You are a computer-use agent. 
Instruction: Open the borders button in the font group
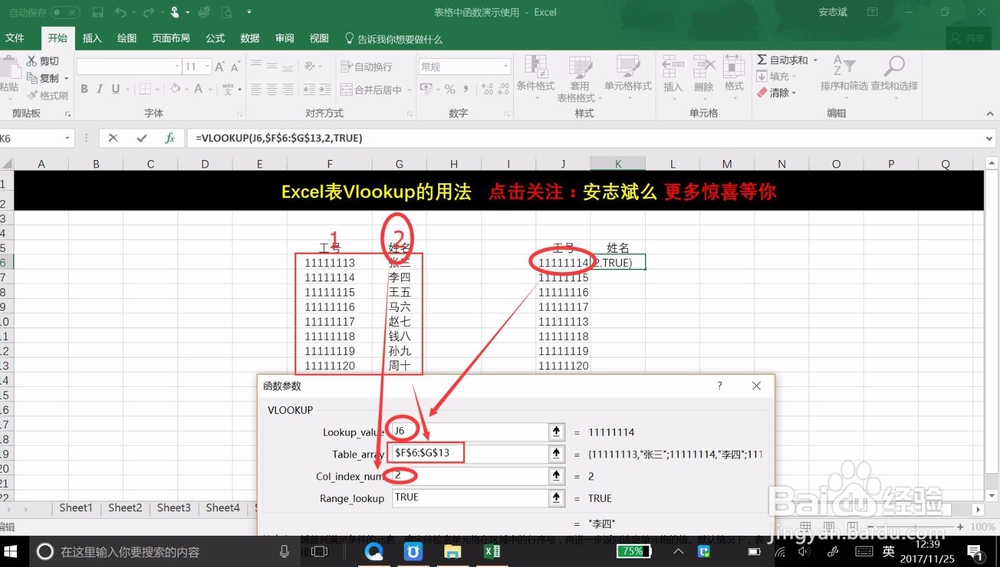click(x=145, y=89)
